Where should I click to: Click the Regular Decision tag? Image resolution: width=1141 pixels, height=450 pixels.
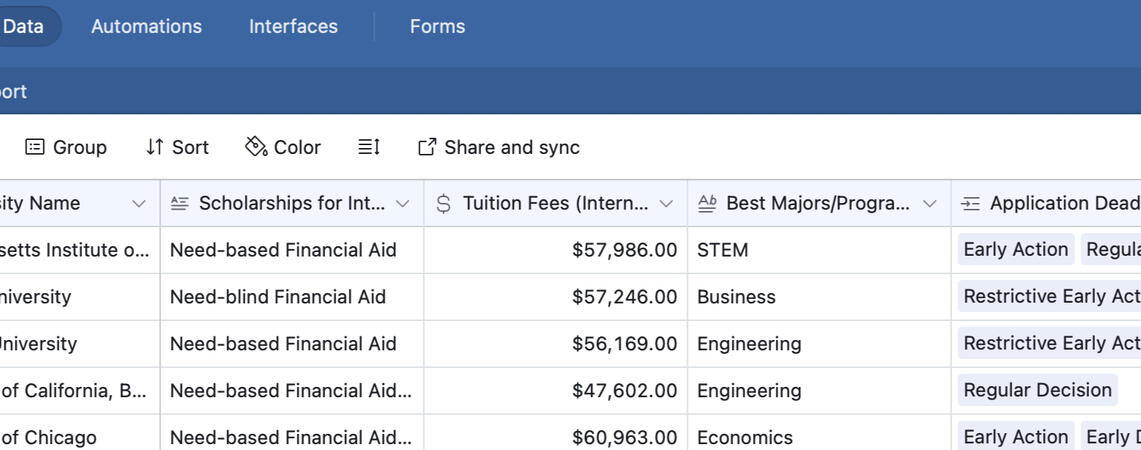[x=1038, y=390]
